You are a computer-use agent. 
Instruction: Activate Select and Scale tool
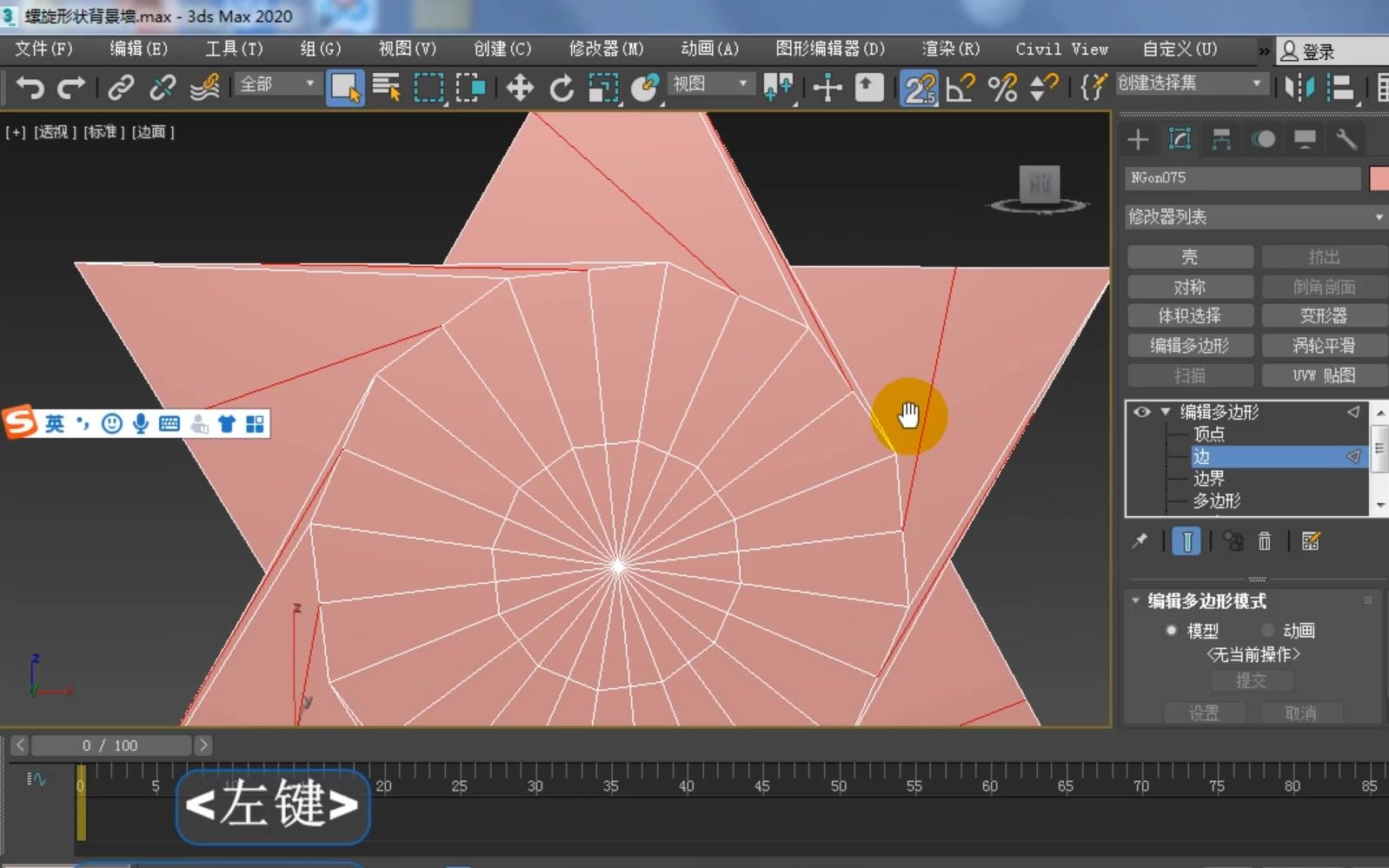click(603, 88)
